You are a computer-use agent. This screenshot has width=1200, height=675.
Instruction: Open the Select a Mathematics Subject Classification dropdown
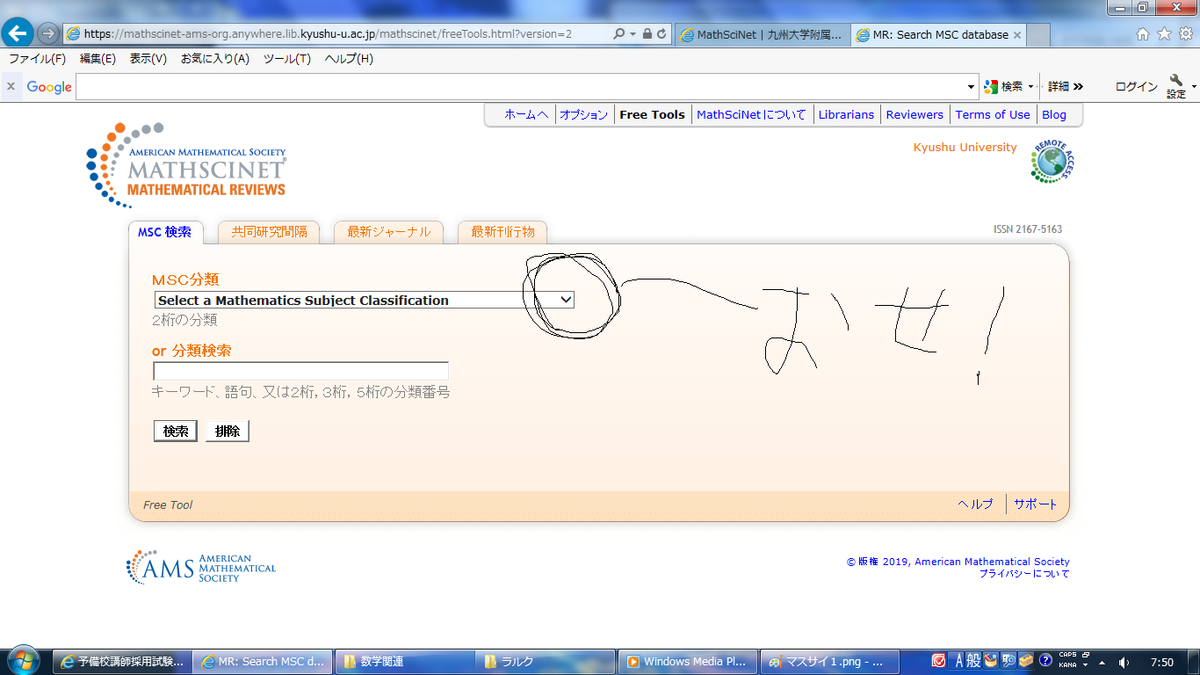(364, 300)
